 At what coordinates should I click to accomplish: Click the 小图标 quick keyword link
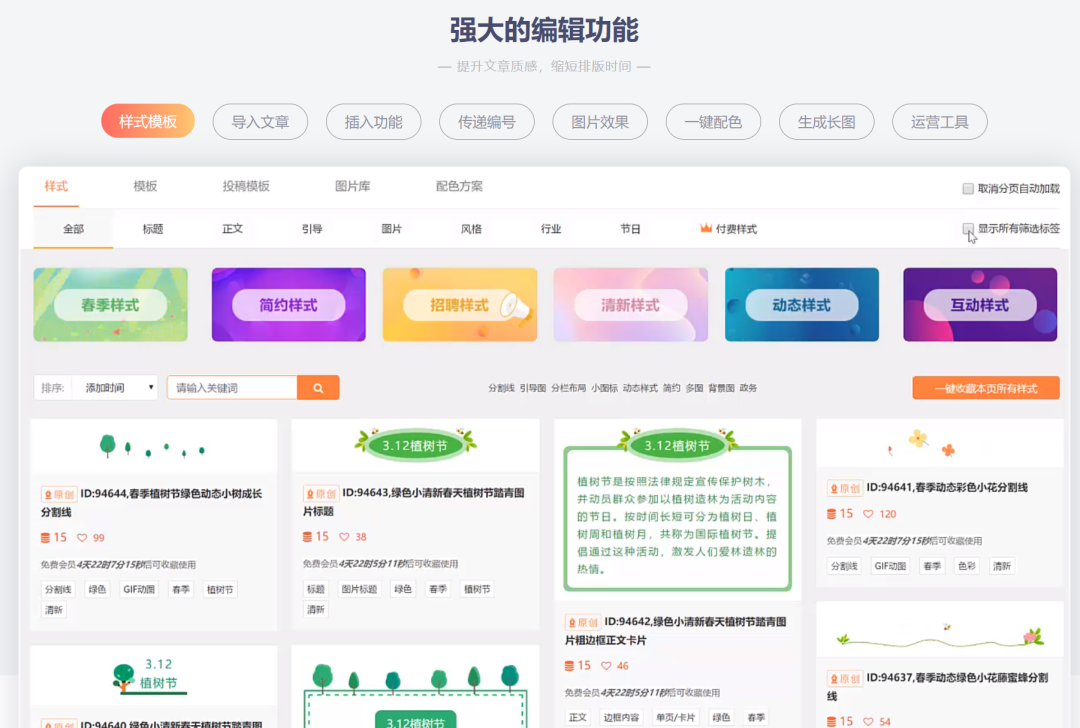(604, 388)
